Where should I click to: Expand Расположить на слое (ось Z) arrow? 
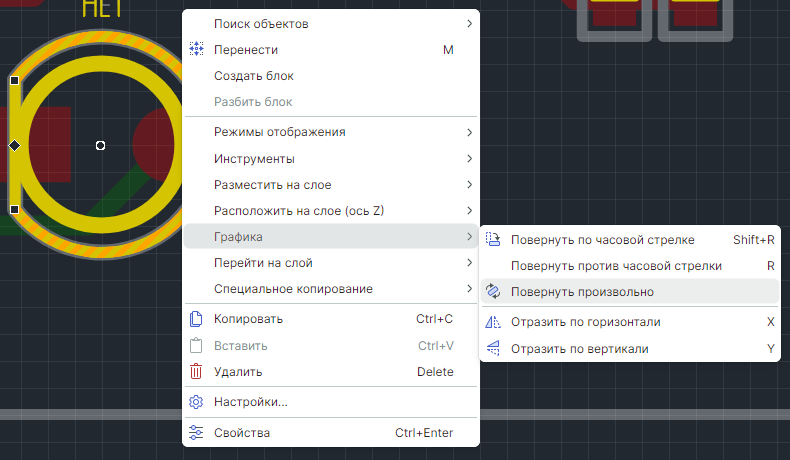[x=469, y=211]
